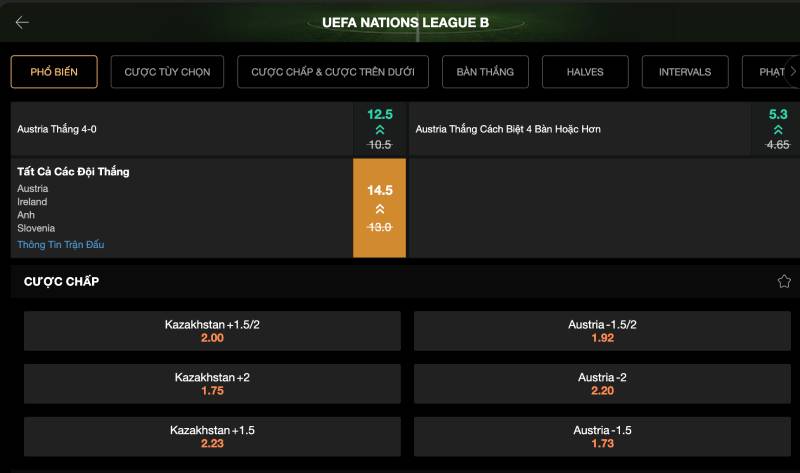The width and height of the screenshot is (800, 473).
Task: Open the Bàn Thắng tab
Action: (485, 72)
